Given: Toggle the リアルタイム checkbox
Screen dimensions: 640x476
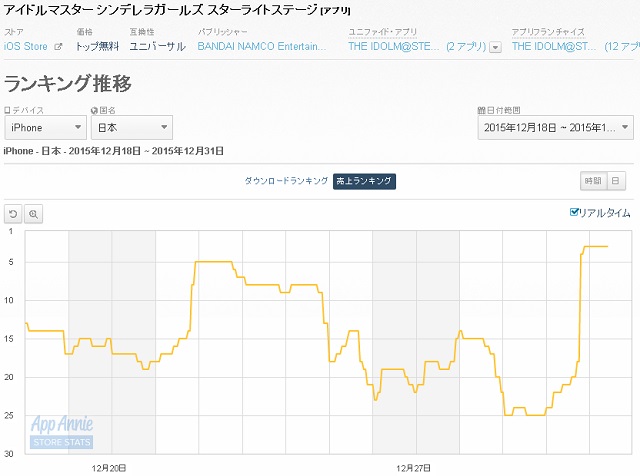Looking at the screenshot, I should [574, 212].
